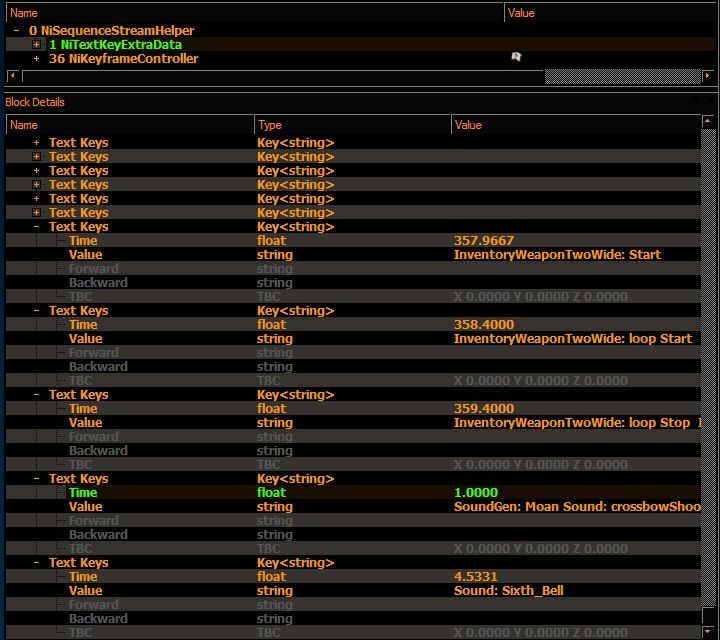Select value 'InventoryWeaponTwoWide: Start'
This screenshot has width=720, height=640.
tap(557, 255)
